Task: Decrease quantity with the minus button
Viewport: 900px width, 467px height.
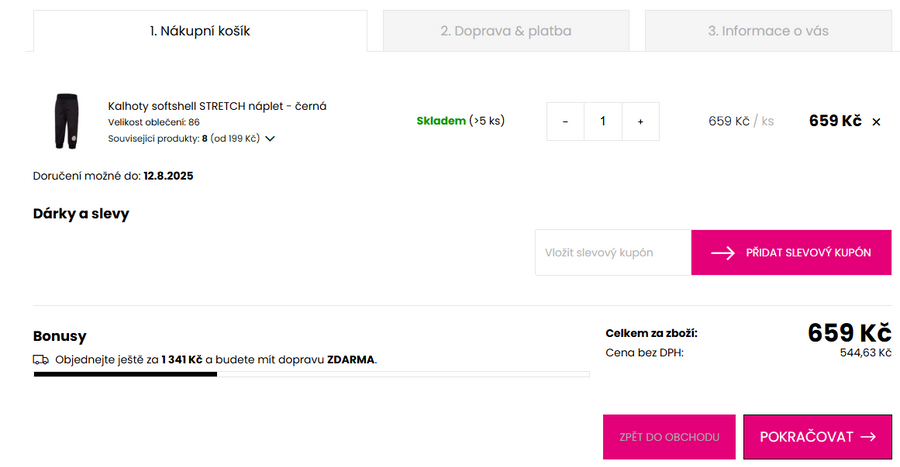Action: (565, 121)
